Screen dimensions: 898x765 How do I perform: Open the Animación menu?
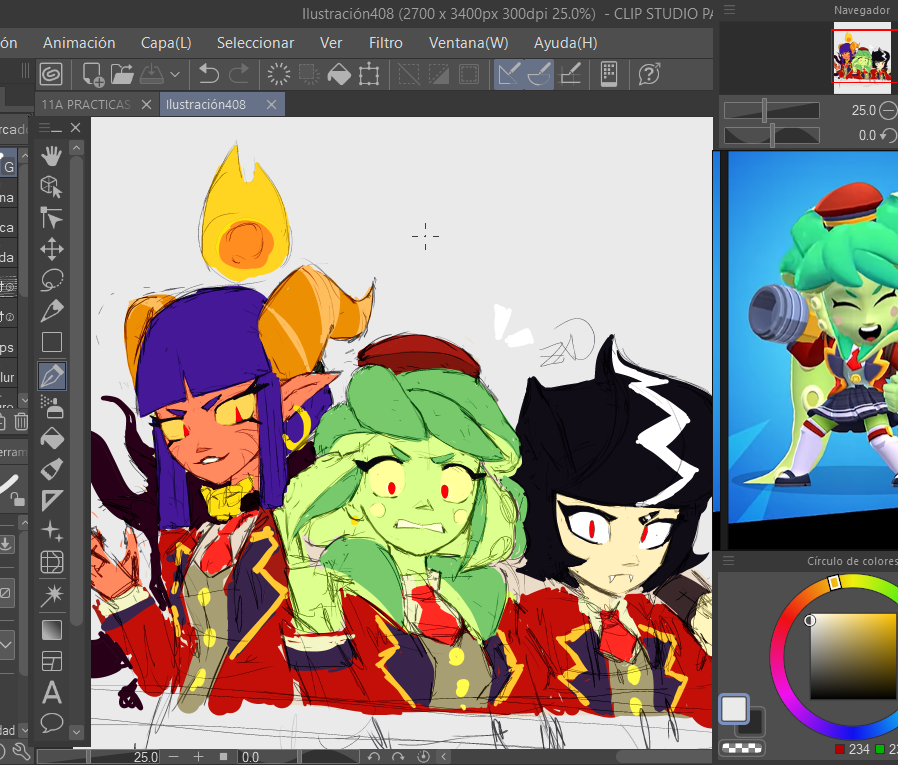click(79, 43)
